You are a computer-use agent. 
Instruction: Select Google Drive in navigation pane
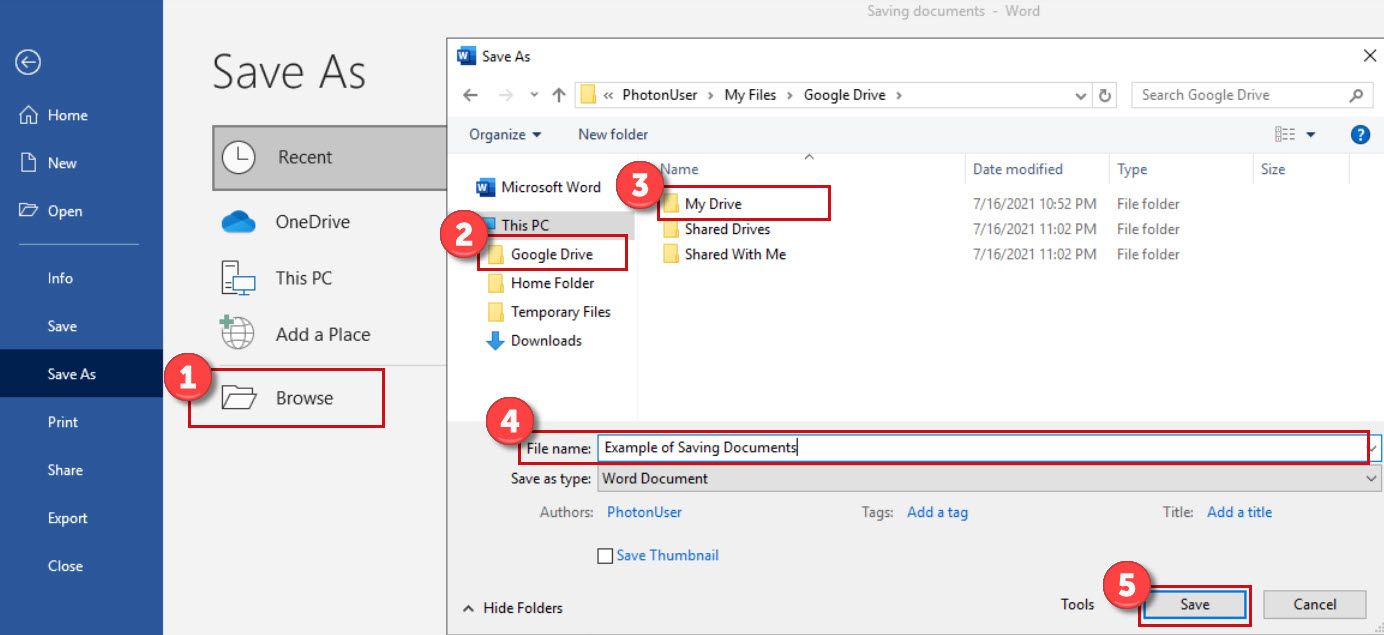coord(552,254)
